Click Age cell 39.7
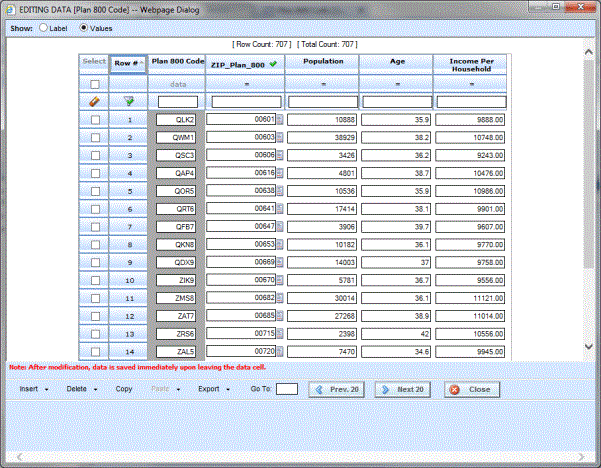The image size is (601, 468). click(x=396, y=227)
